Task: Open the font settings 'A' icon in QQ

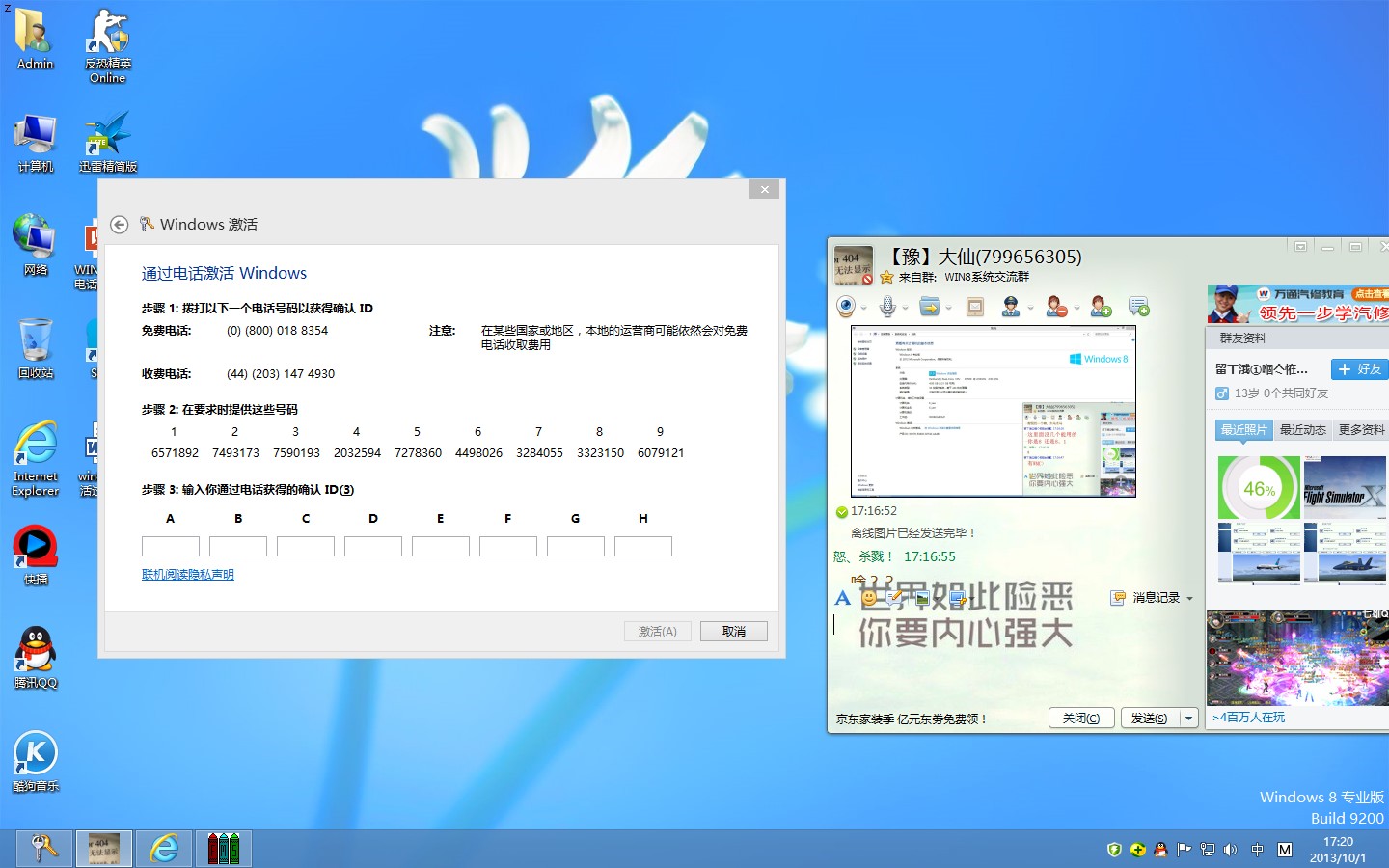Action: [842, 598]
